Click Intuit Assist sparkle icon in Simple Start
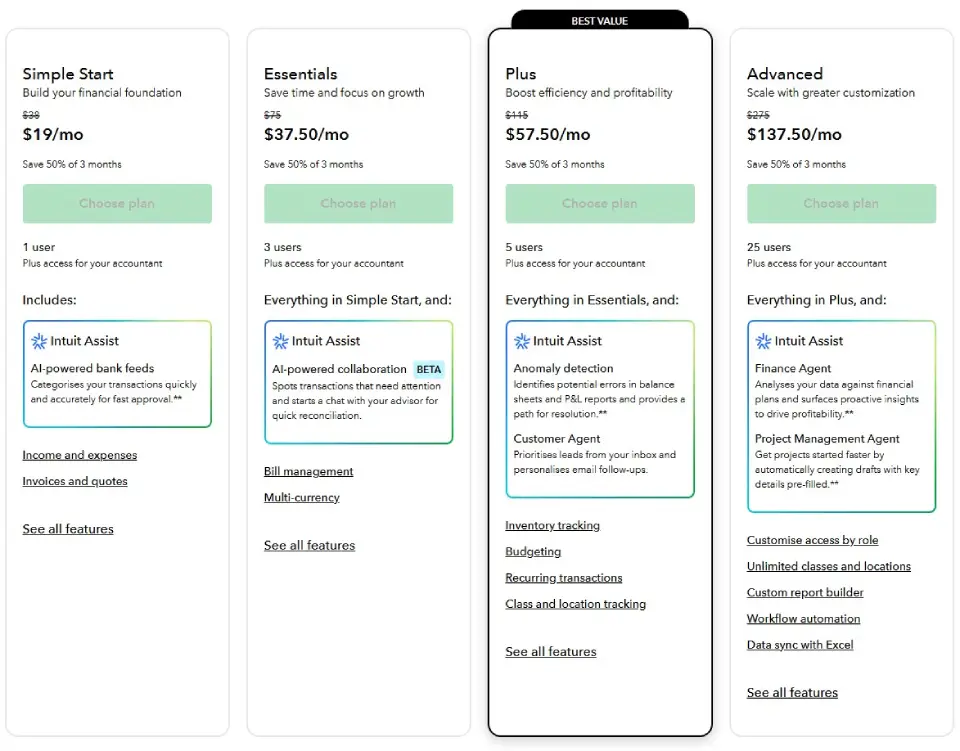Screen dimensions: 960x751 (x=39, y=341)
